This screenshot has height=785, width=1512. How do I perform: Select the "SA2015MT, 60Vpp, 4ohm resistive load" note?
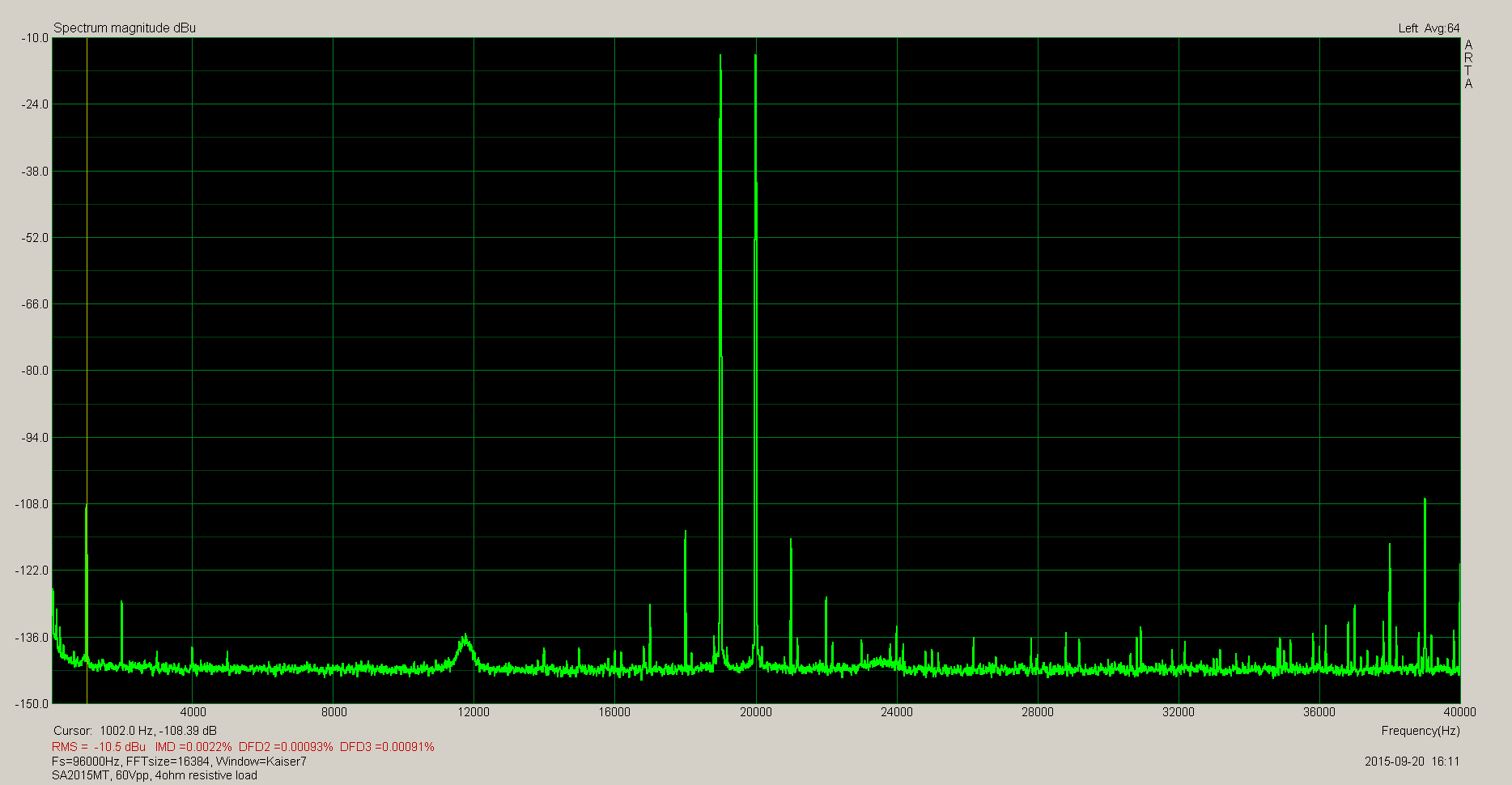[x=155, y=775]
